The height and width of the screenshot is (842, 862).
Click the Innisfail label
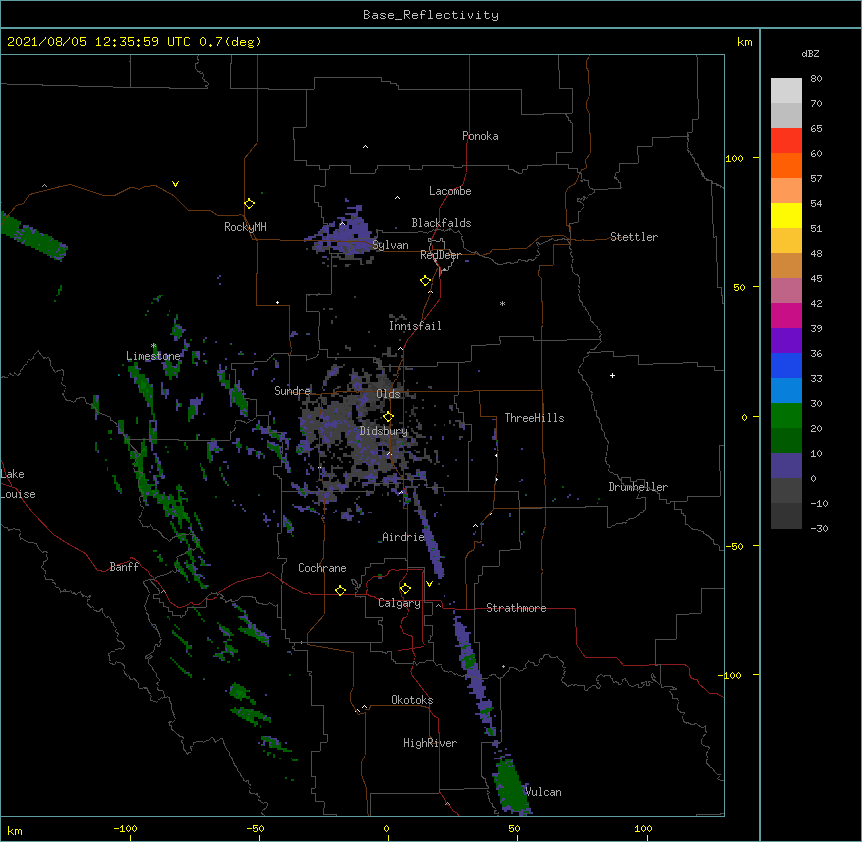click(x=415, y=326)
